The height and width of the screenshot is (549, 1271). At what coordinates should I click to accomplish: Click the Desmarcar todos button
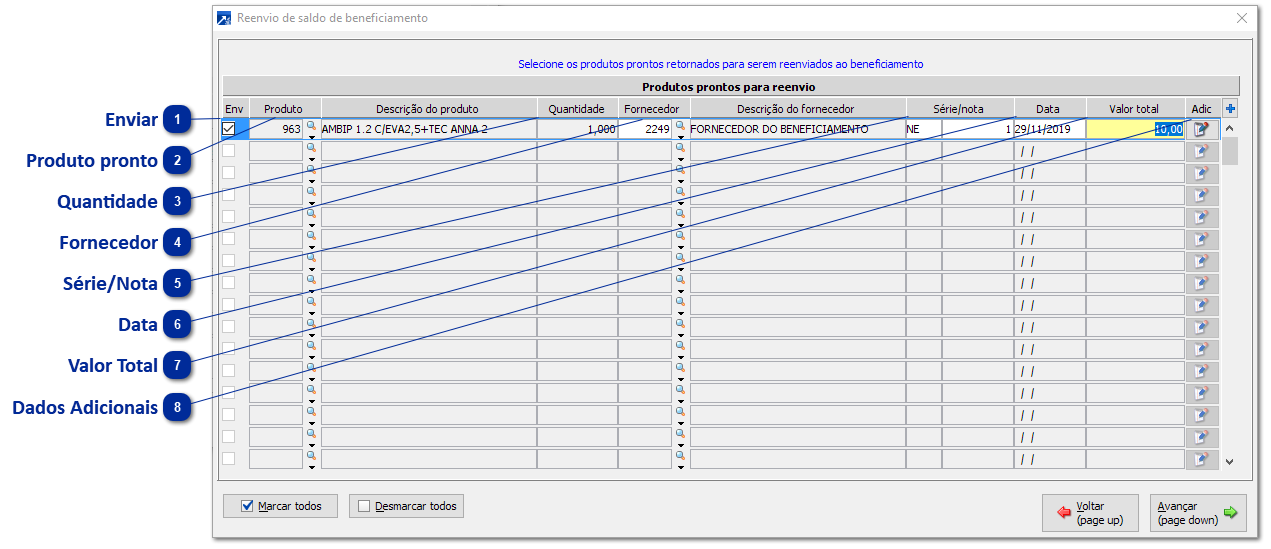(x=406, y=506)
